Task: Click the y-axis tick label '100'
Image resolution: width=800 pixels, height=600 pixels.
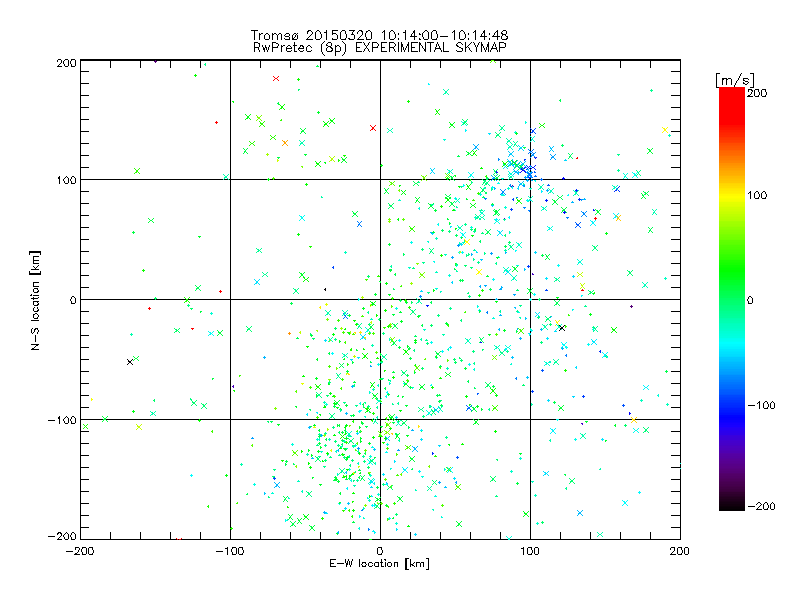Action: [66, 180]
